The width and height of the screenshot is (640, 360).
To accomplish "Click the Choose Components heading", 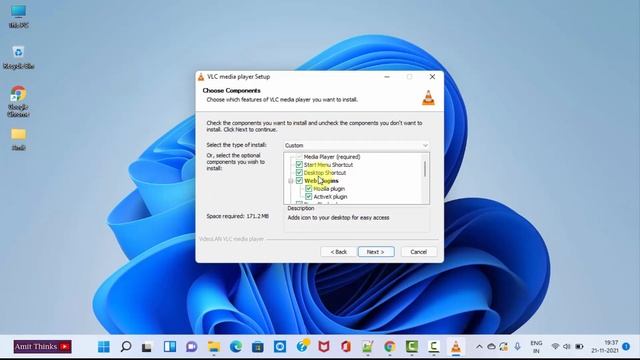I will (x=231, y=91).
